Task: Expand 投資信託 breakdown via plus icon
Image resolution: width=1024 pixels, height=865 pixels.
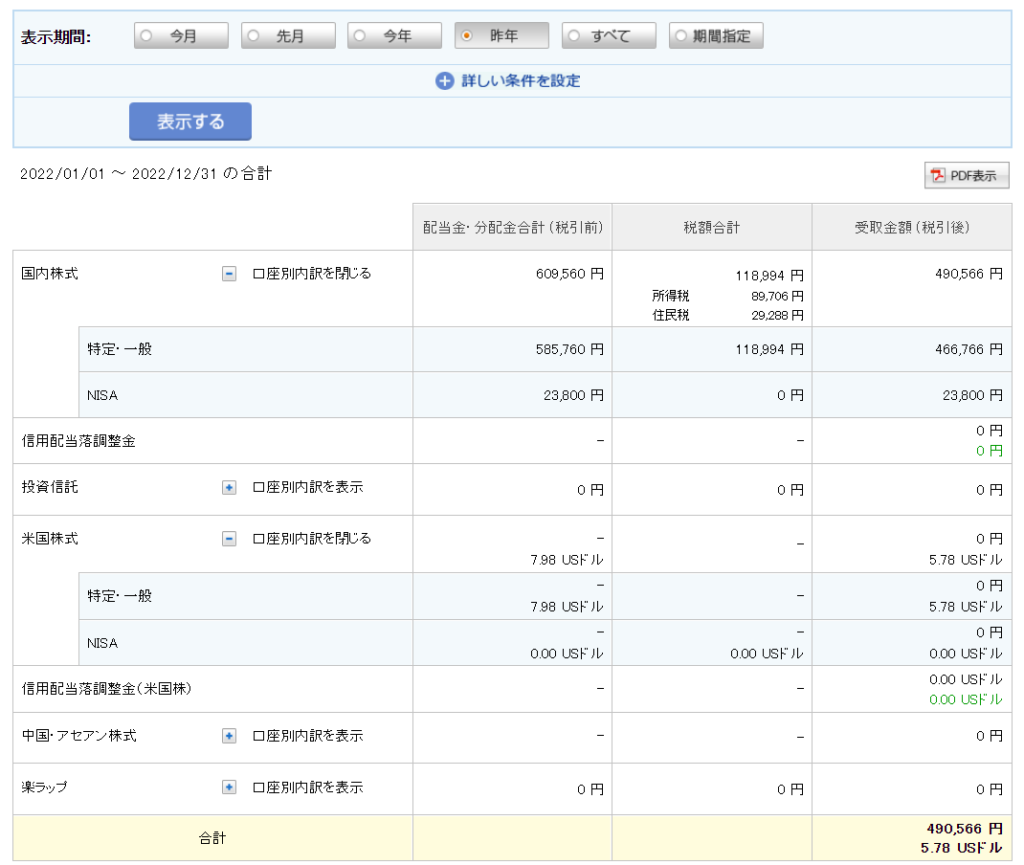Action: (x=229, y=488)
